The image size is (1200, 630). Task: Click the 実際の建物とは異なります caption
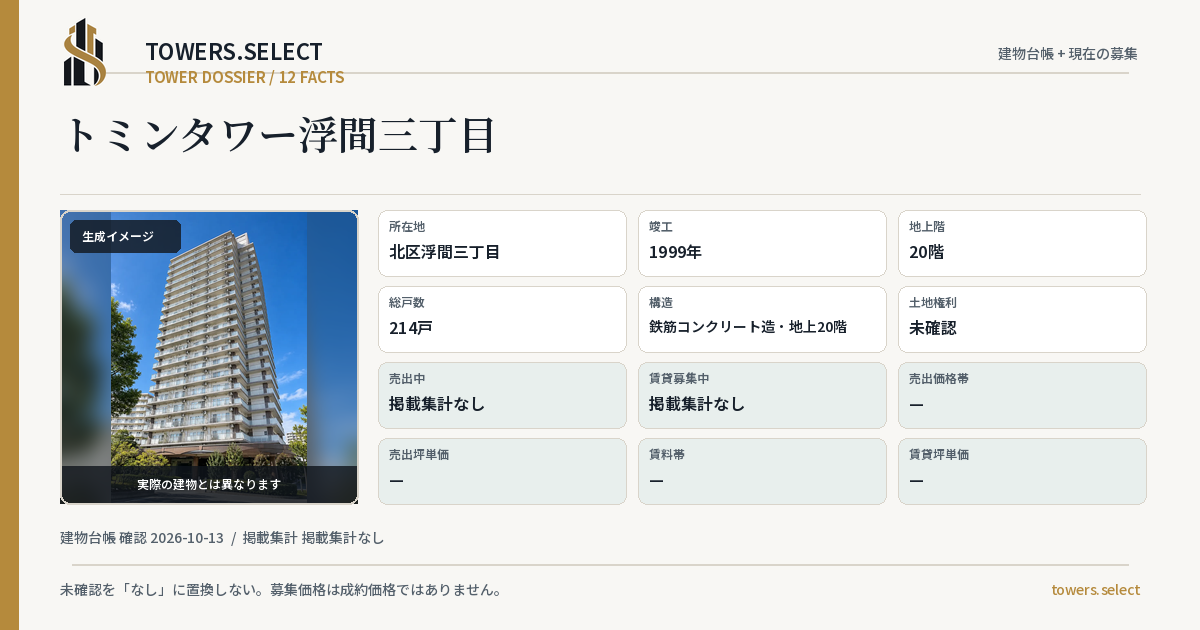tap(209, 484)
